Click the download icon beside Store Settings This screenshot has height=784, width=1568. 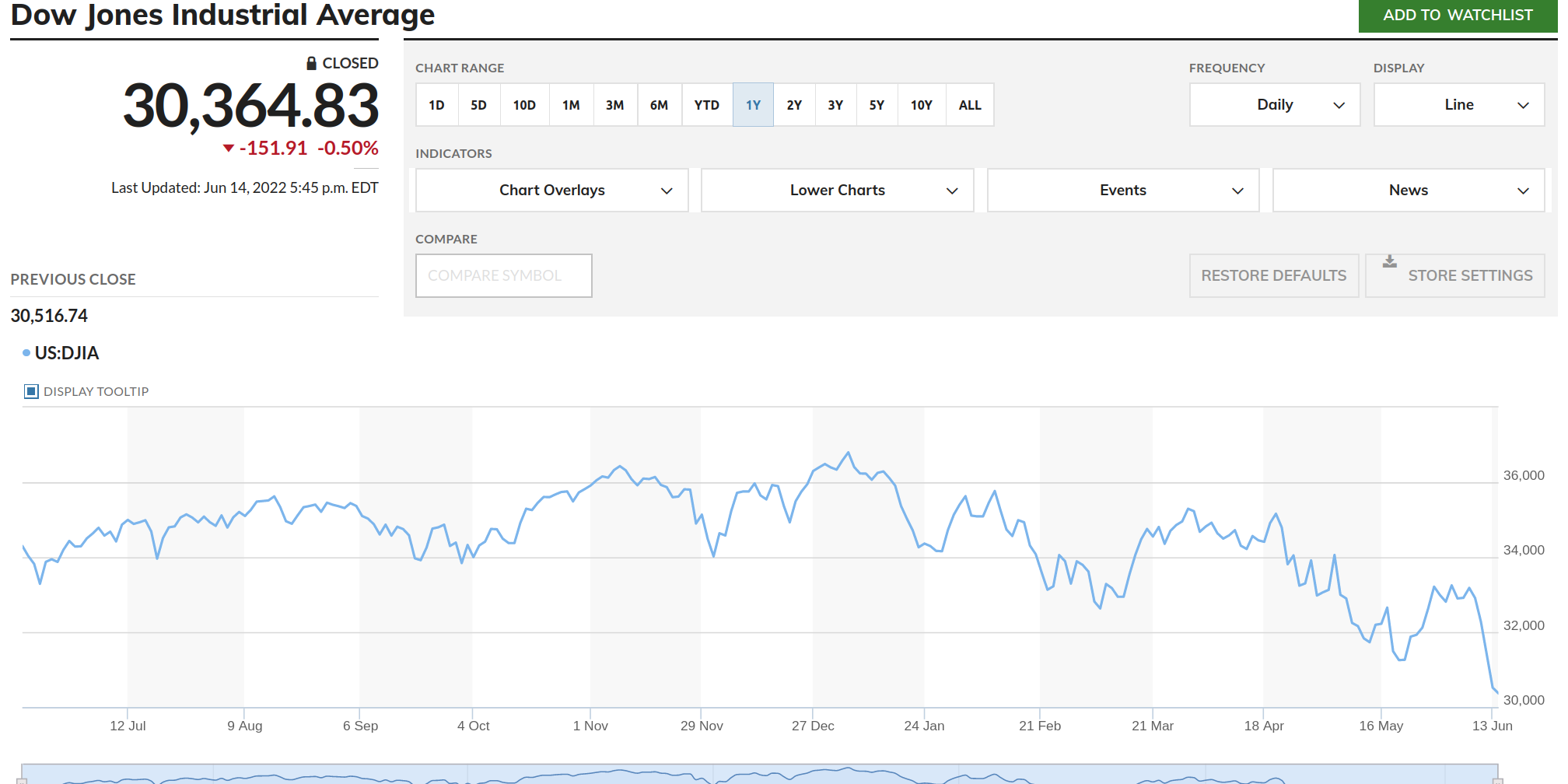[x=1389, y=261]
